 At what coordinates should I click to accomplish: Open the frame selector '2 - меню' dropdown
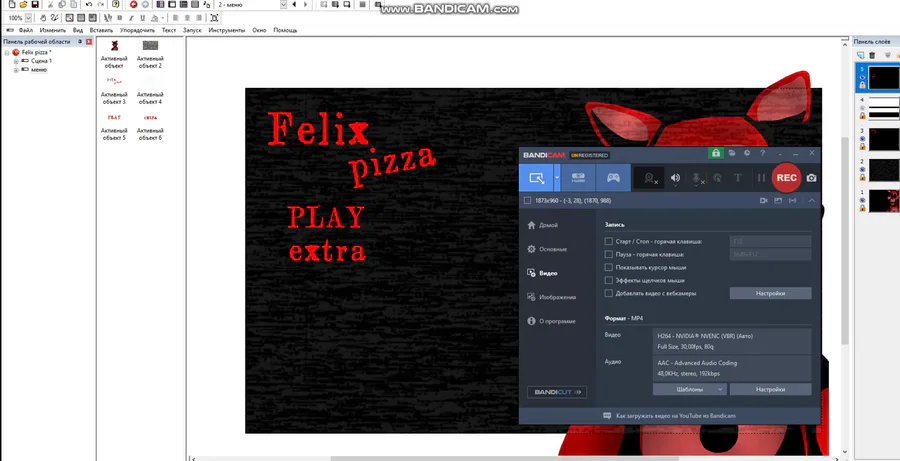point(283,4)
